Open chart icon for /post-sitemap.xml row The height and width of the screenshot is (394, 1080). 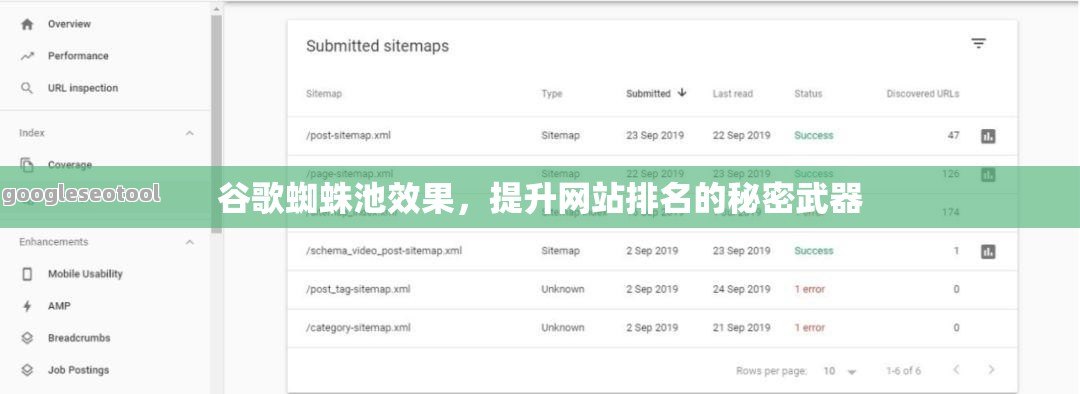988,136
